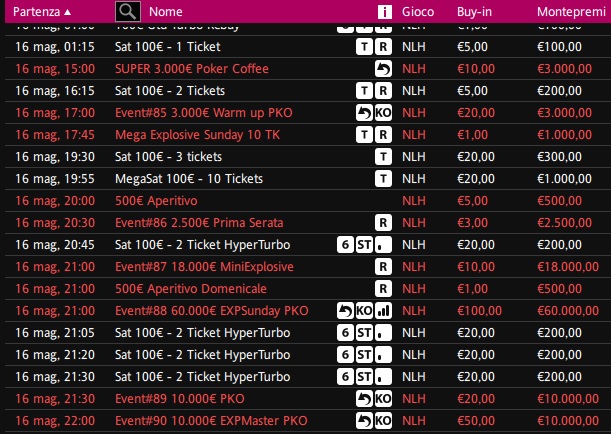Screen dimensions: 611x434
Task: Click the ST icon on 21:20 HyperTurbo row
Action: click(x=364, y=355)
